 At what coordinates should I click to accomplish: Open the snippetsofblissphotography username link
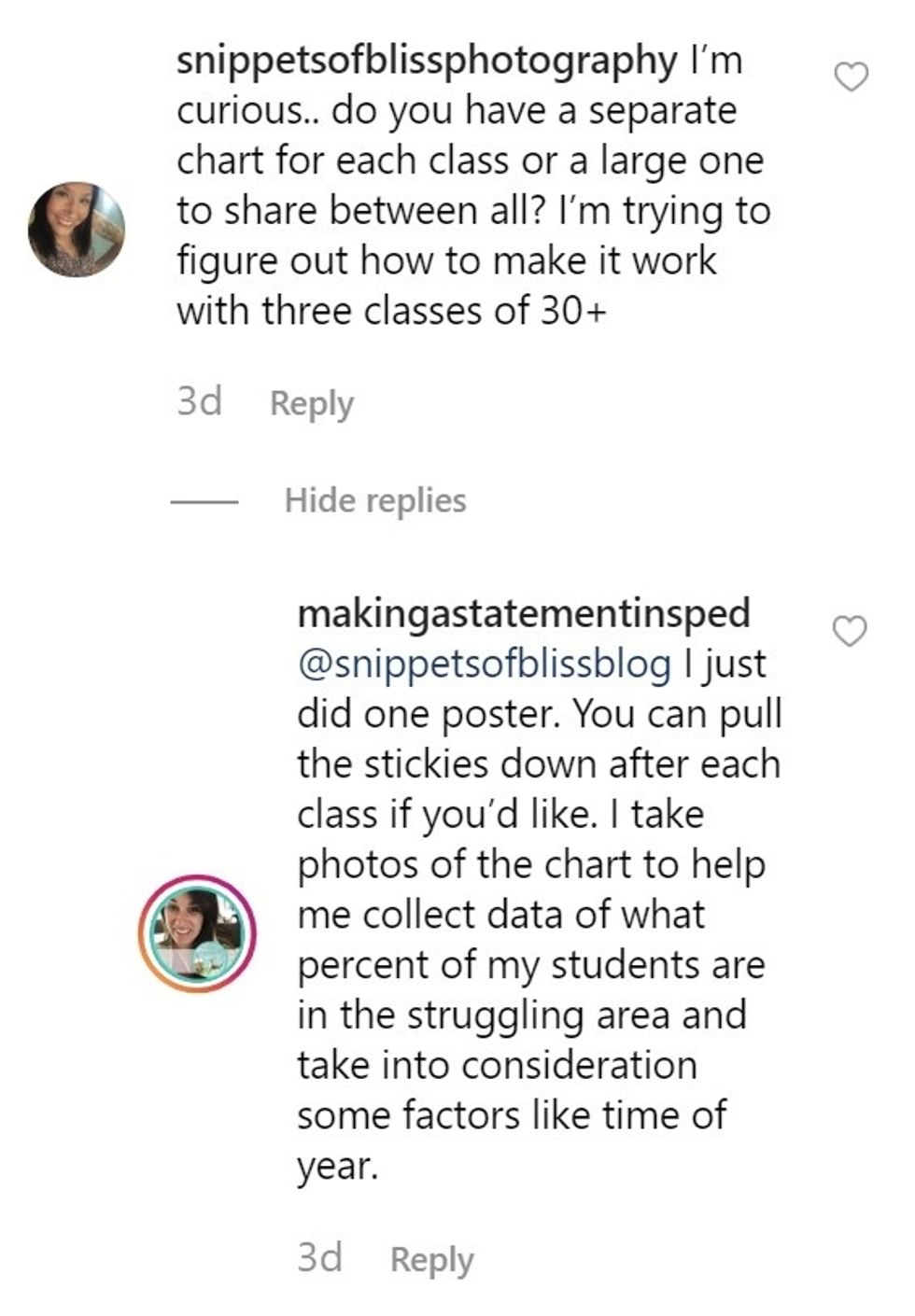click(x=427, y=61)
